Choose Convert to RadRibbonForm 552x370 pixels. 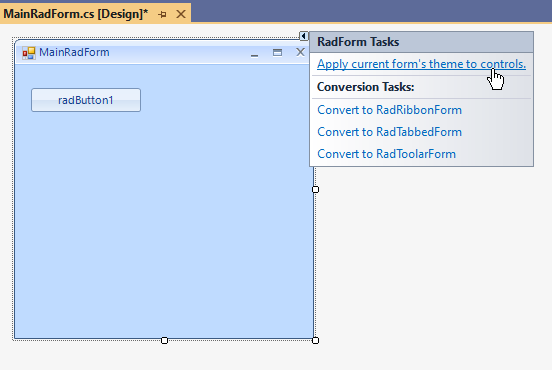tap(389, 110)
